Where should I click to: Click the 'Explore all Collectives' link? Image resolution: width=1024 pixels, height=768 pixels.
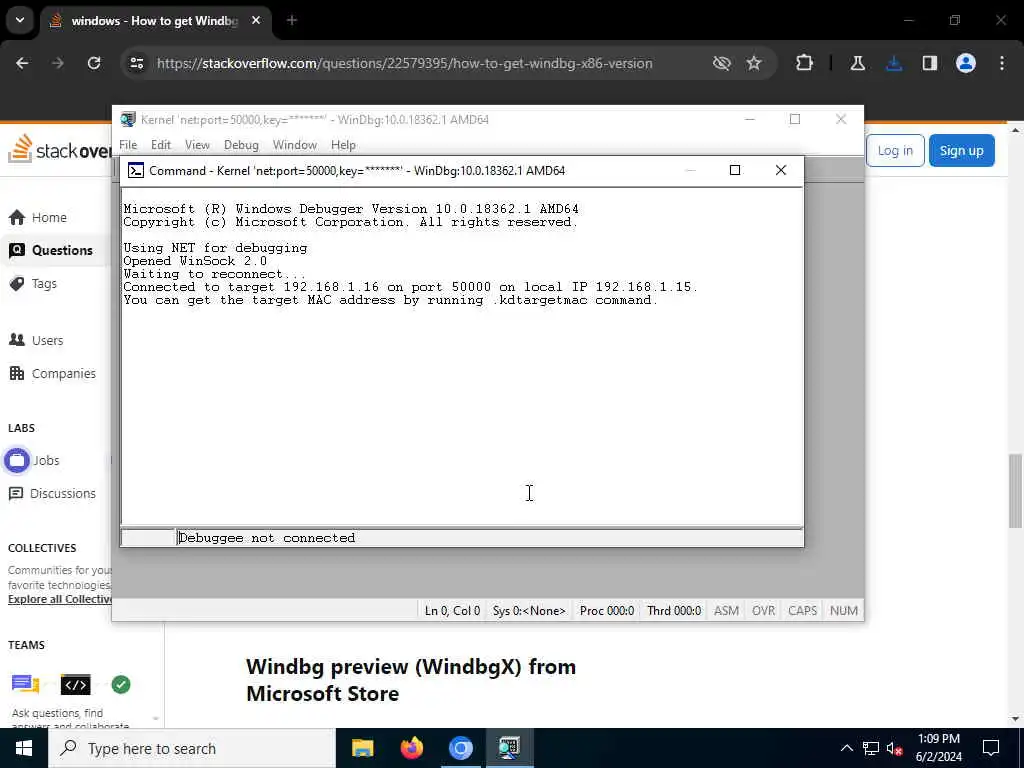(x=59, y=600)
